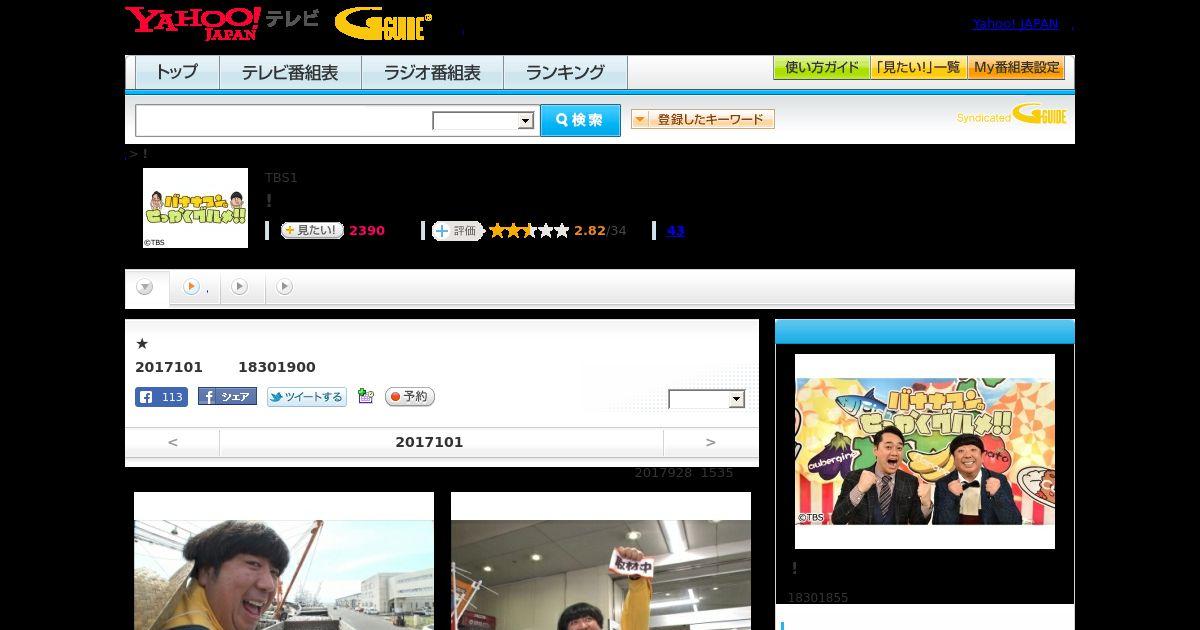The width and height of the screenshot is (1200, 630).
Task: Click the TBS1 channel text
Action: pyautogui.click(x=281, y=178)
